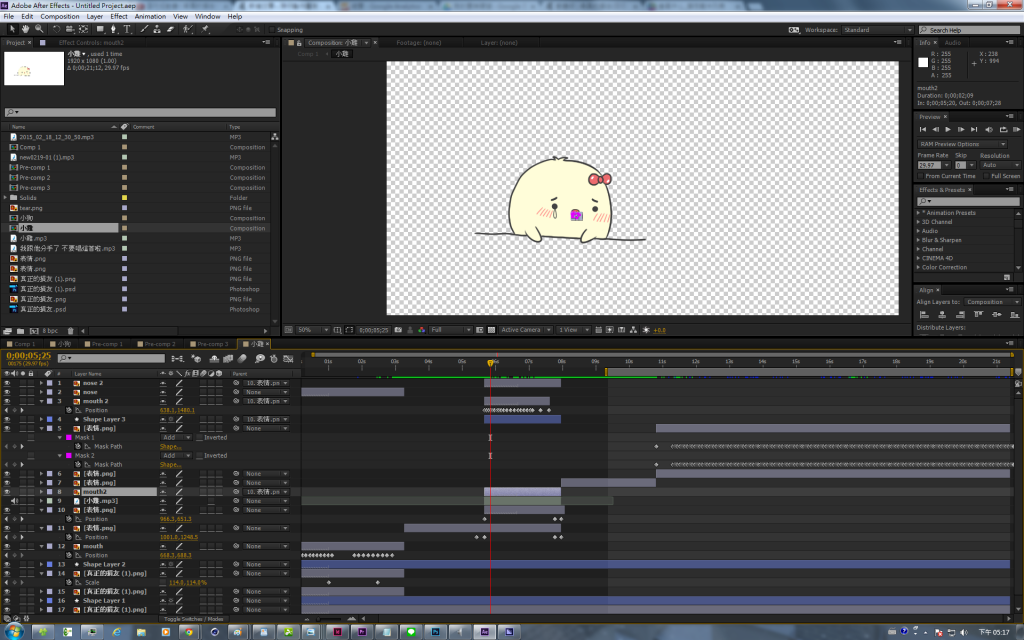The image size is (1024, 640).
Task: Select the Zoom magnifier tool
Action: (x=39, y=30)
